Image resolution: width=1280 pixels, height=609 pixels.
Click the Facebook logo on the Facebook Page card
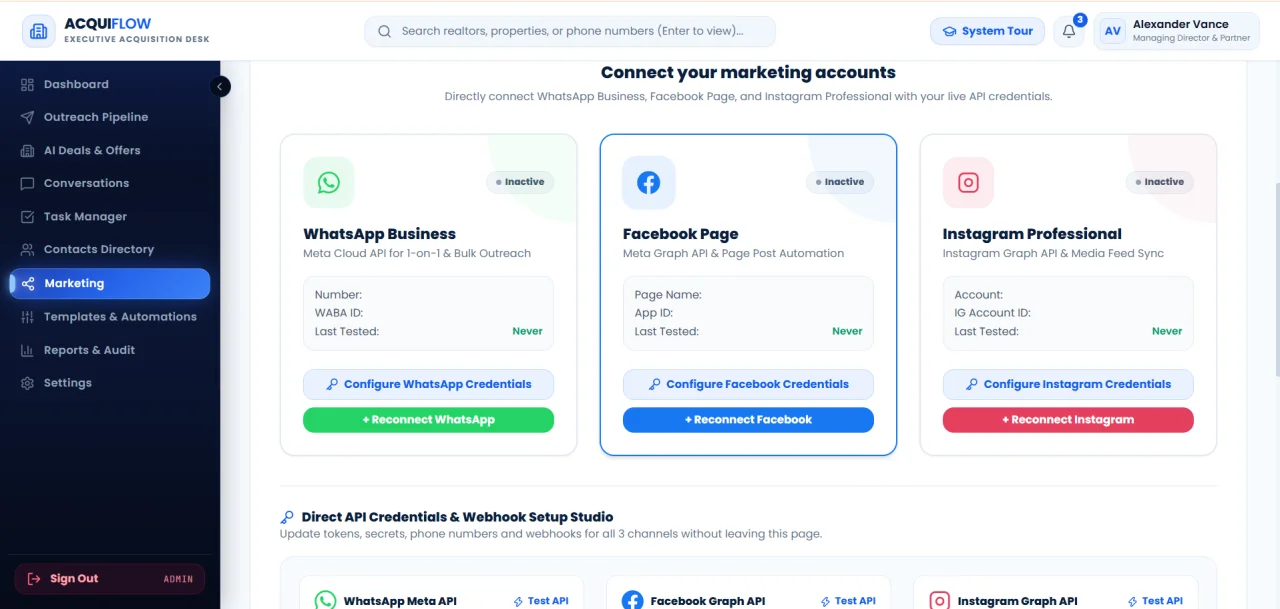tap(649, 182)
